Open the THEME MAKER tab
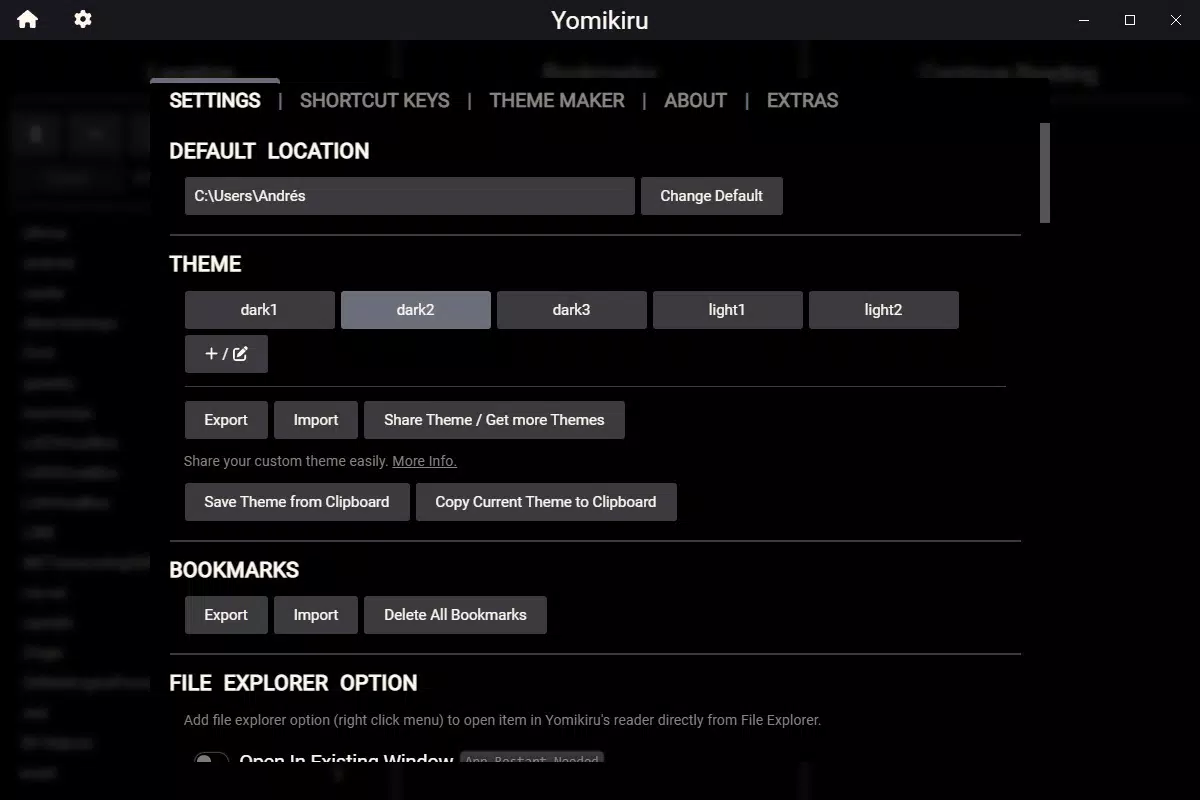1200x800 pixels. click(557, 100)
